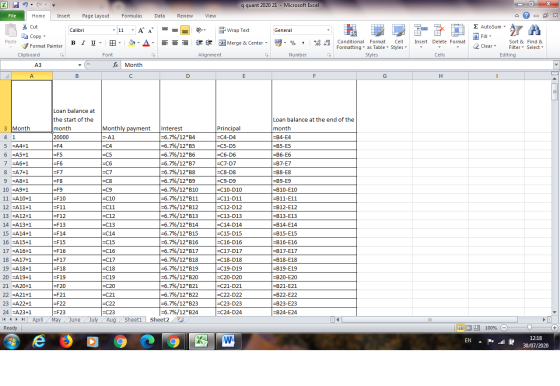Toggle Align Text Right

185,43
